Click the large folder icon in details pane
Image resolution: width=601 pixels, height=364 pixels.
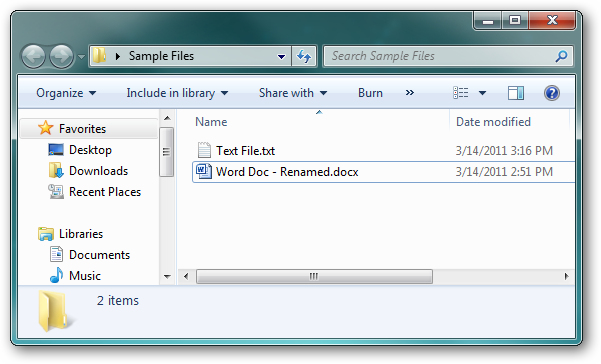coord(53,311)
